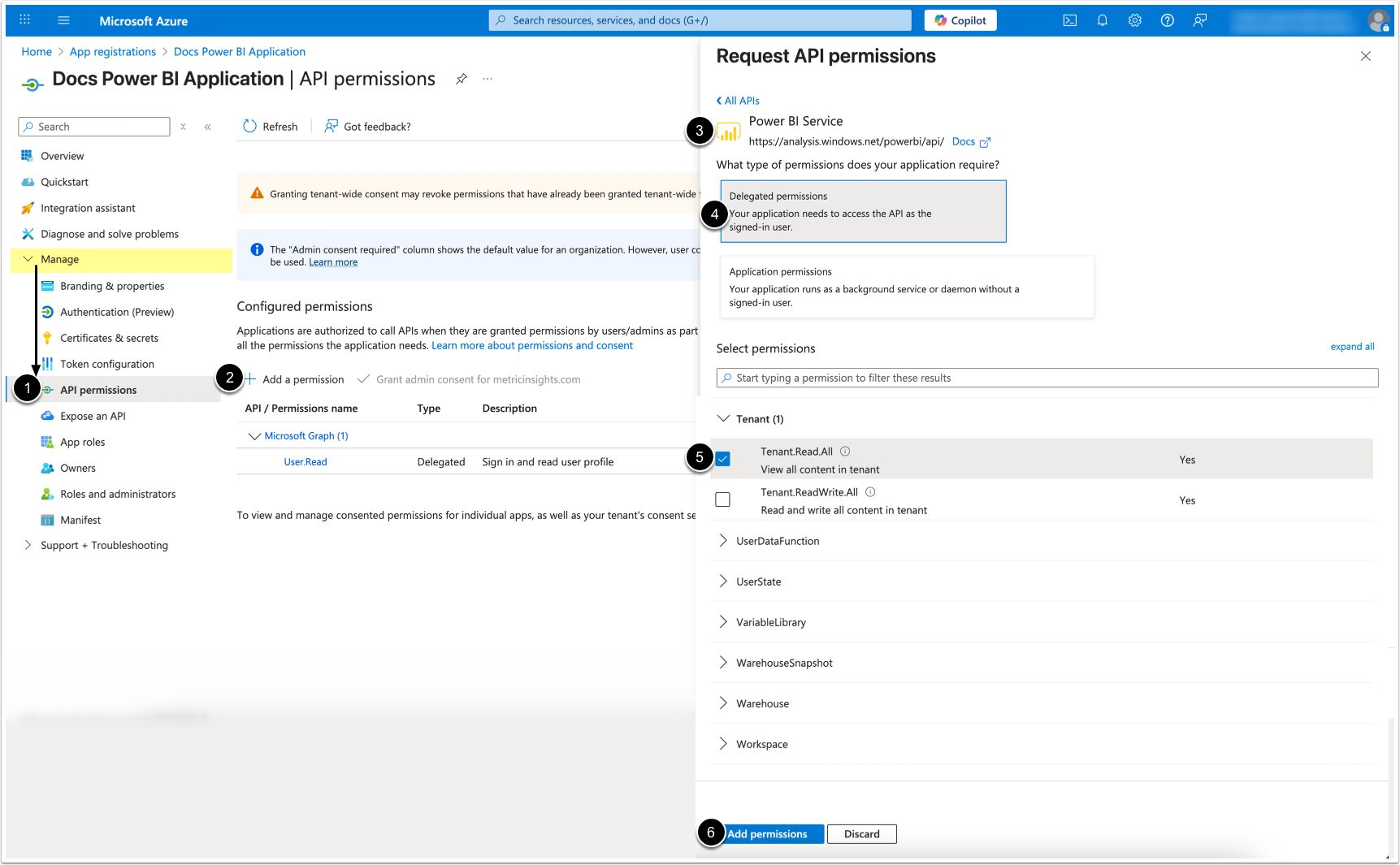Viewport: 1400px width, 865px height.
Task: Go back to All APIs
Action: tap(738, 101)
